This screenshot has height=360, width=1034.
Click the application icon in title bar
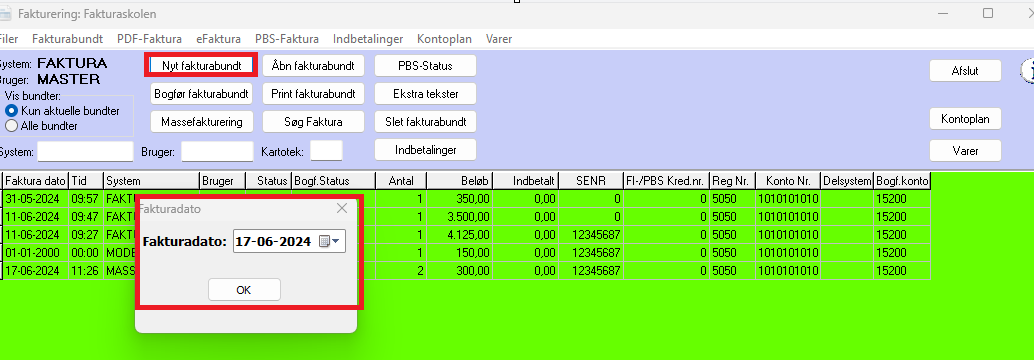(5, 13)
